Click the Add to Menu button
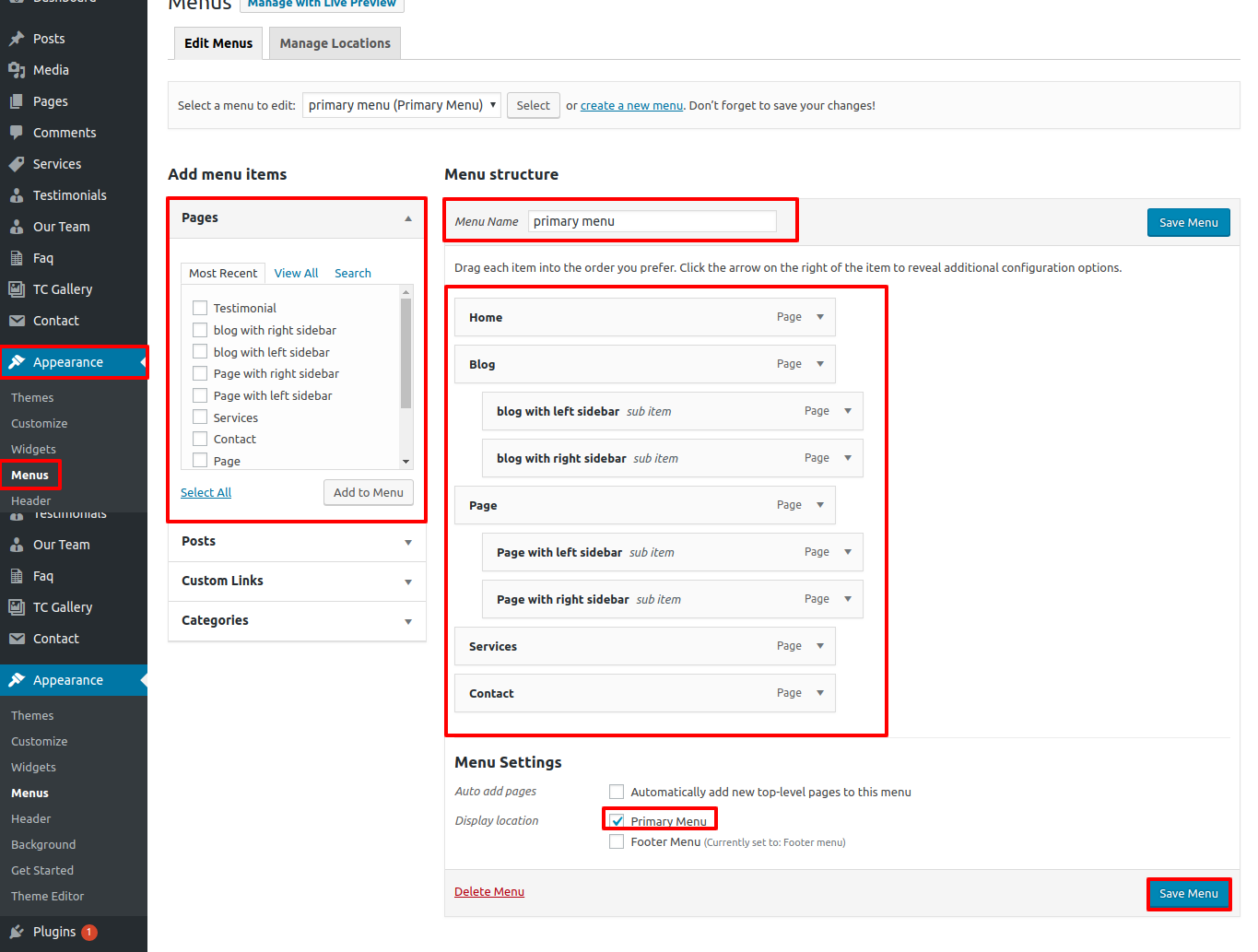The image size is (1258, 952). tap(368, 492)
